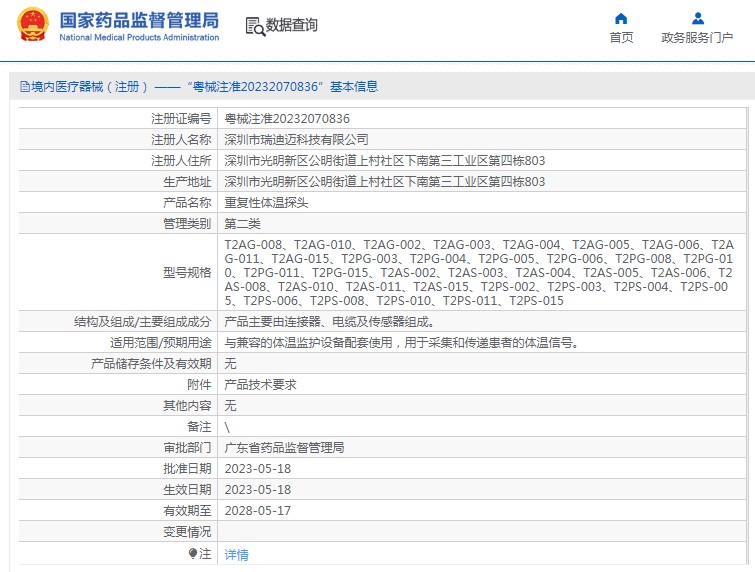Image resolution: width=755 pixels, height=572 pixels.
Task: Open the 详情 link
Action: pos(236,555)
